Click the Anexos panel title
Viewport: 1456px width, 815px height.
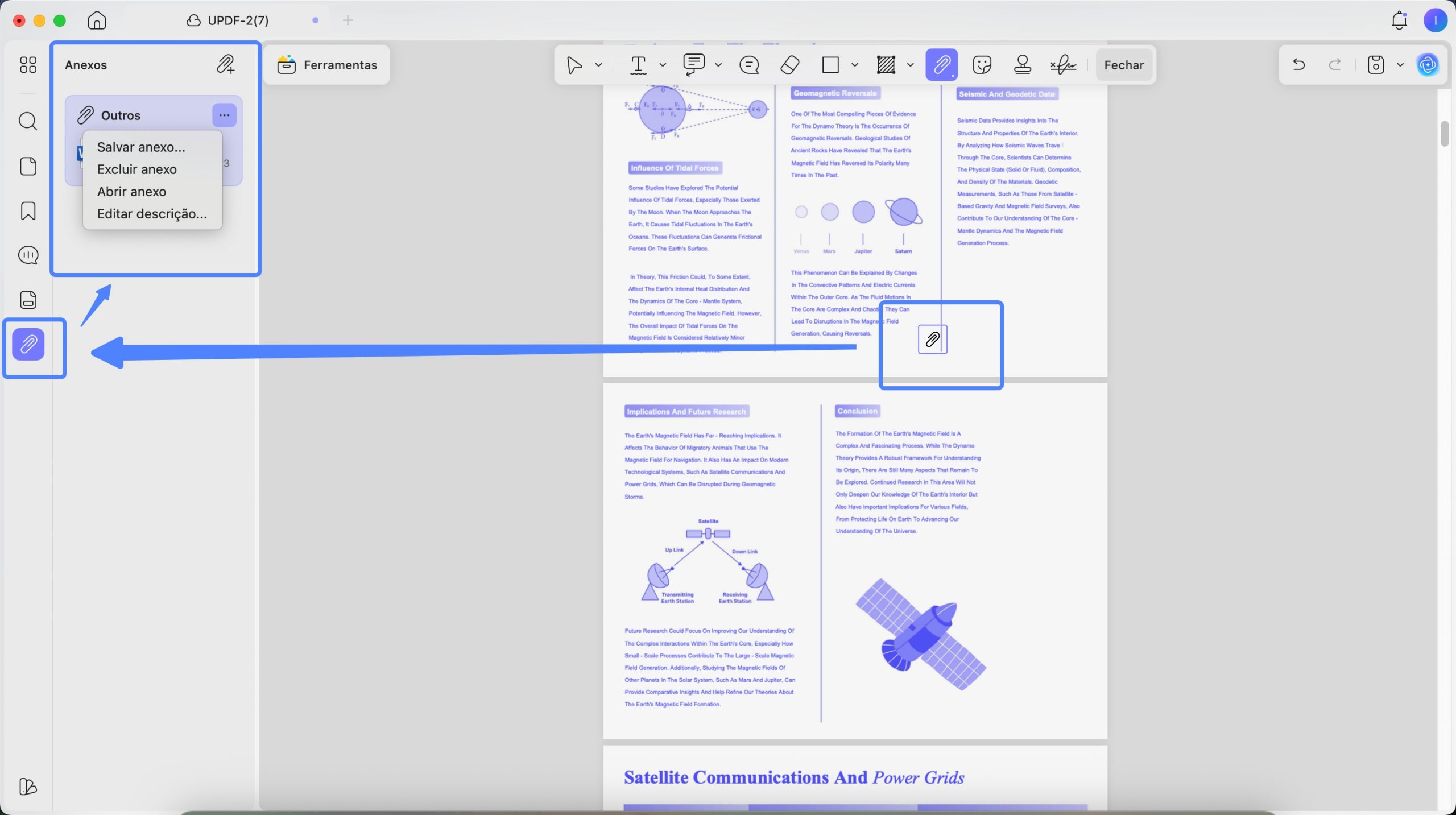coord(86,65)
